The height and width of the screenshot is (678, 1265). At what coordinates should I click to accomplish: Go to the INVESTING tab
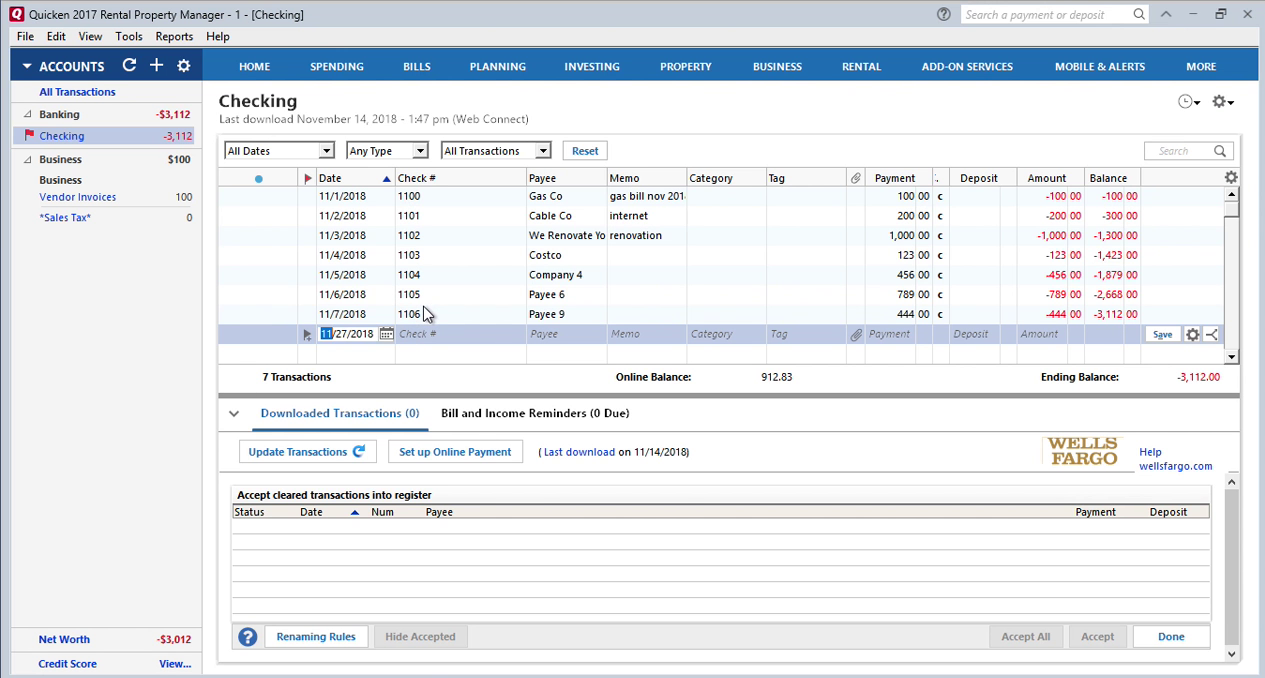coord(592,66)
